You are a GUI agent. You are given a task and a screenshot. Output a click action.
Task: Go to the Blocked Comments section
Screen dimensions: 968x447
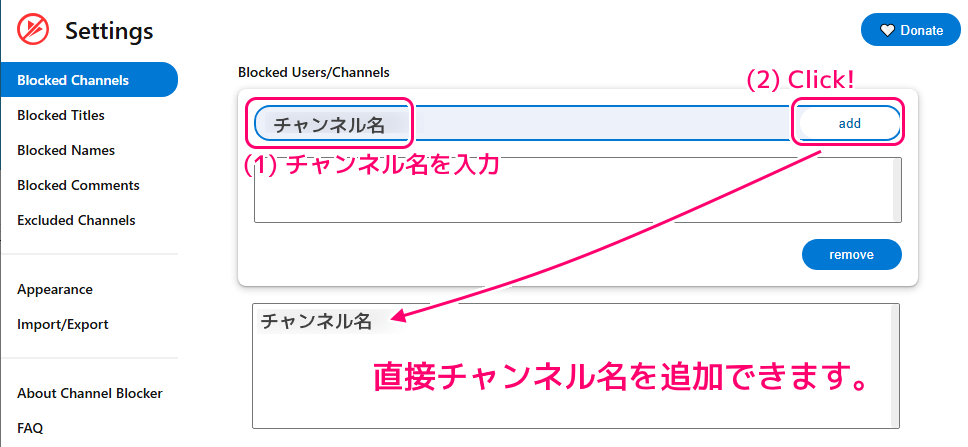tap(78, 185)
